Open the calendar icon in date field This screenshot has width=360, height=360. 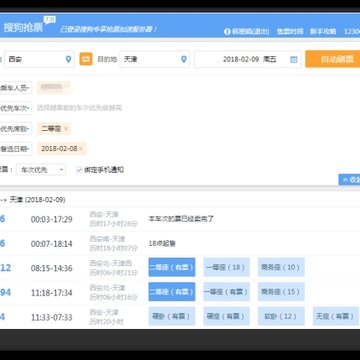click(293, 59)
